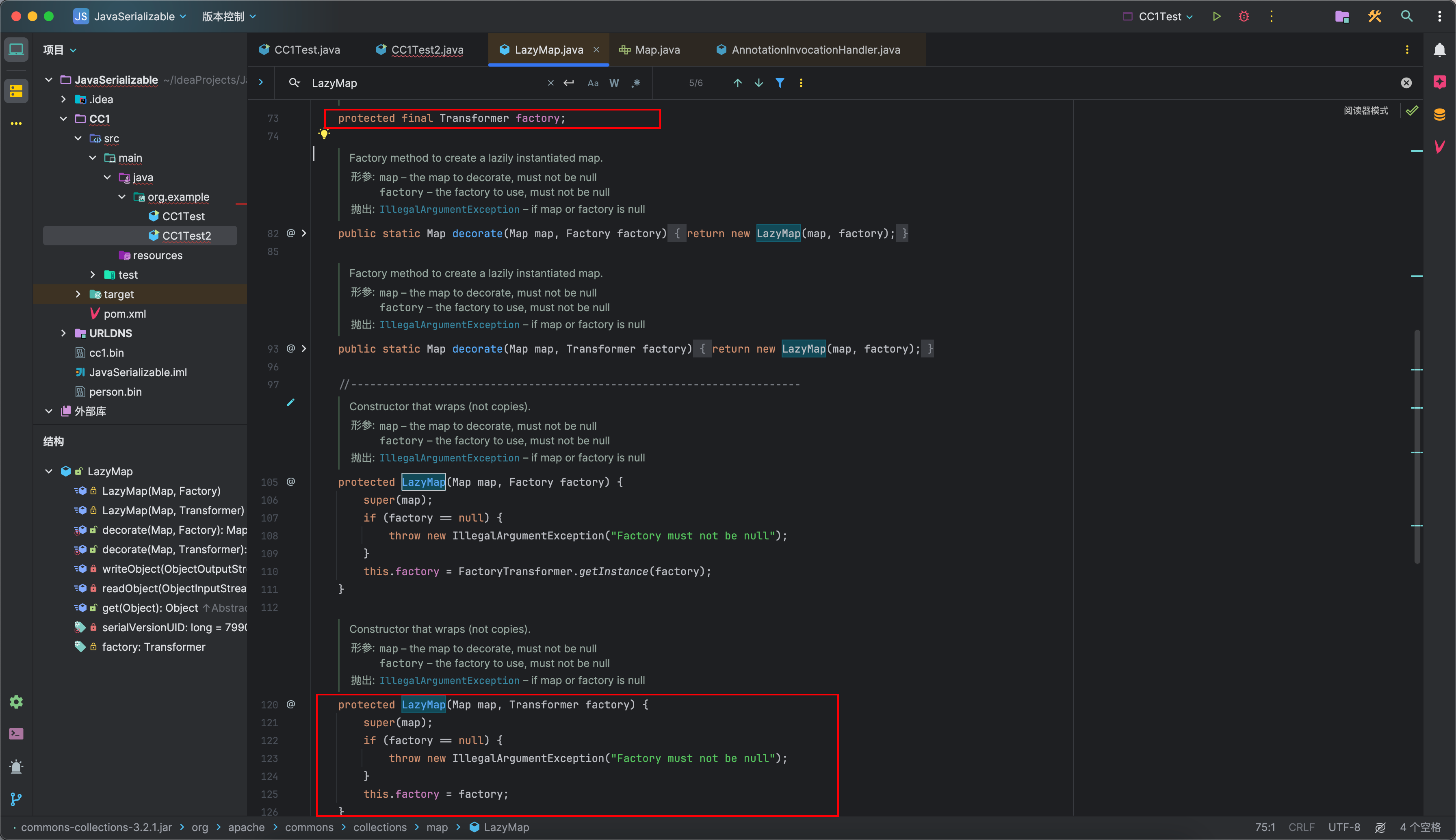The width and height of the screenshot is (1456, 840).
Task: Click the collections breadcrumb
Action: pos(379,827)
